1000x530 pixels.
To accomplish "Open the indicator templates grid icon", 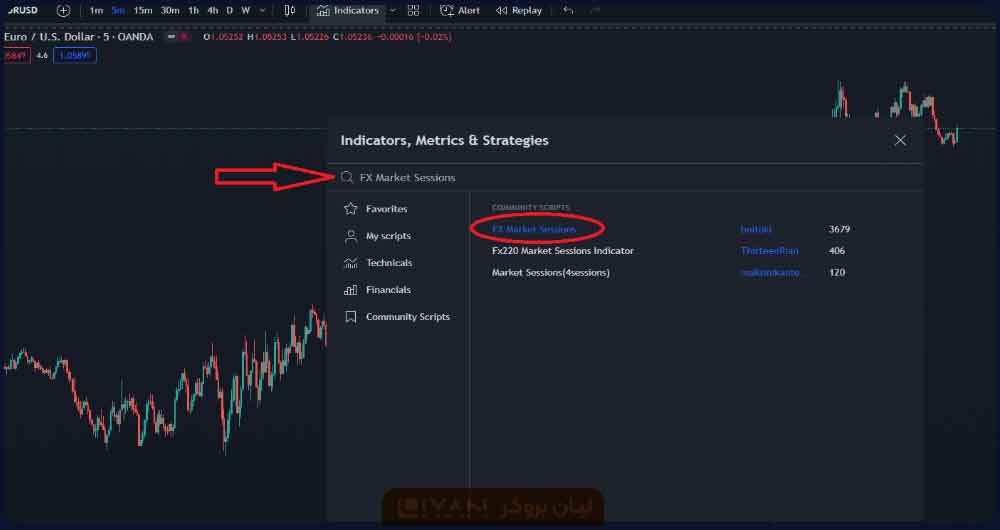I will 413,10.
